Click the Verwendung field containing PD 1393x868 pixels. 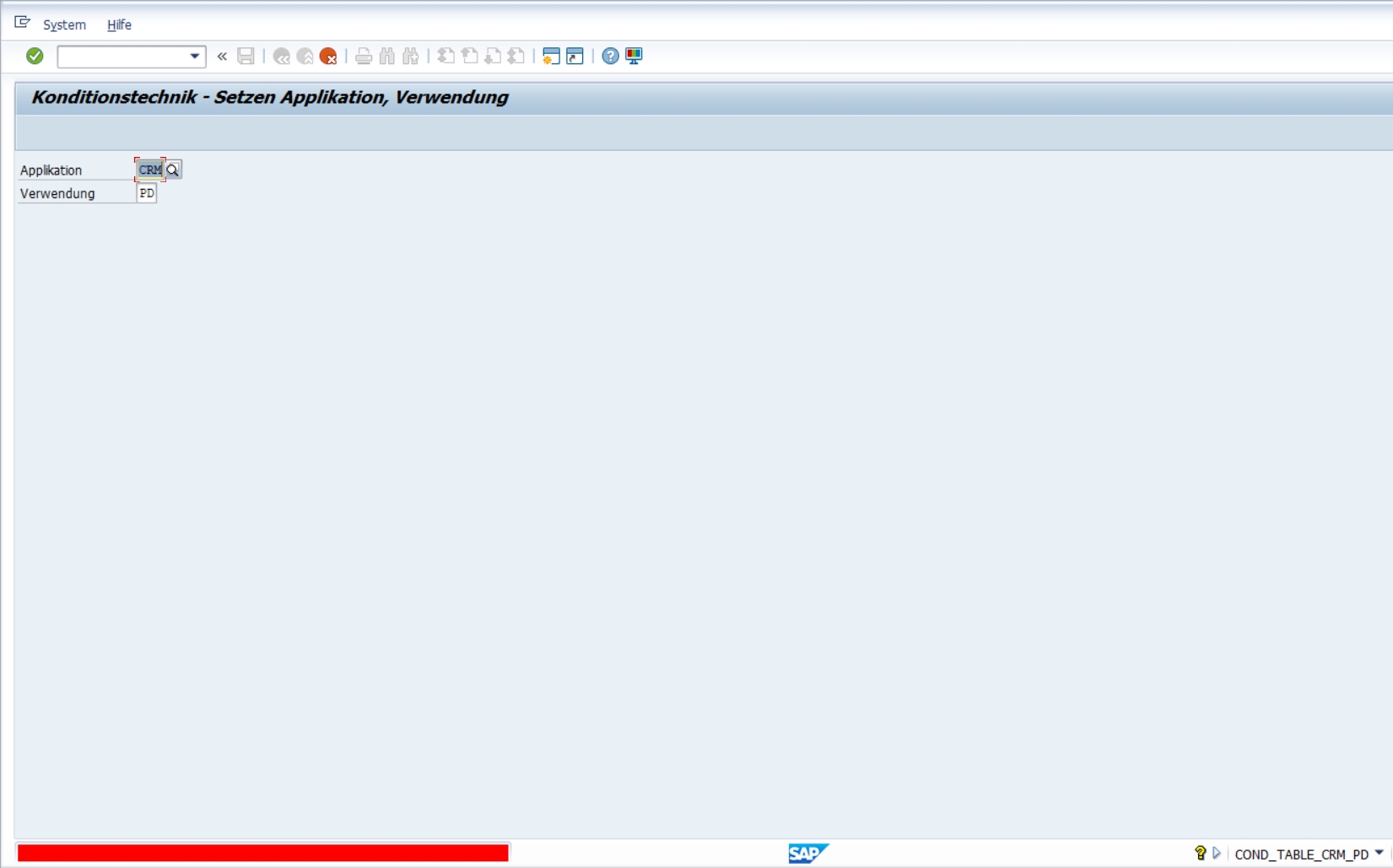(x=147, y=193)
